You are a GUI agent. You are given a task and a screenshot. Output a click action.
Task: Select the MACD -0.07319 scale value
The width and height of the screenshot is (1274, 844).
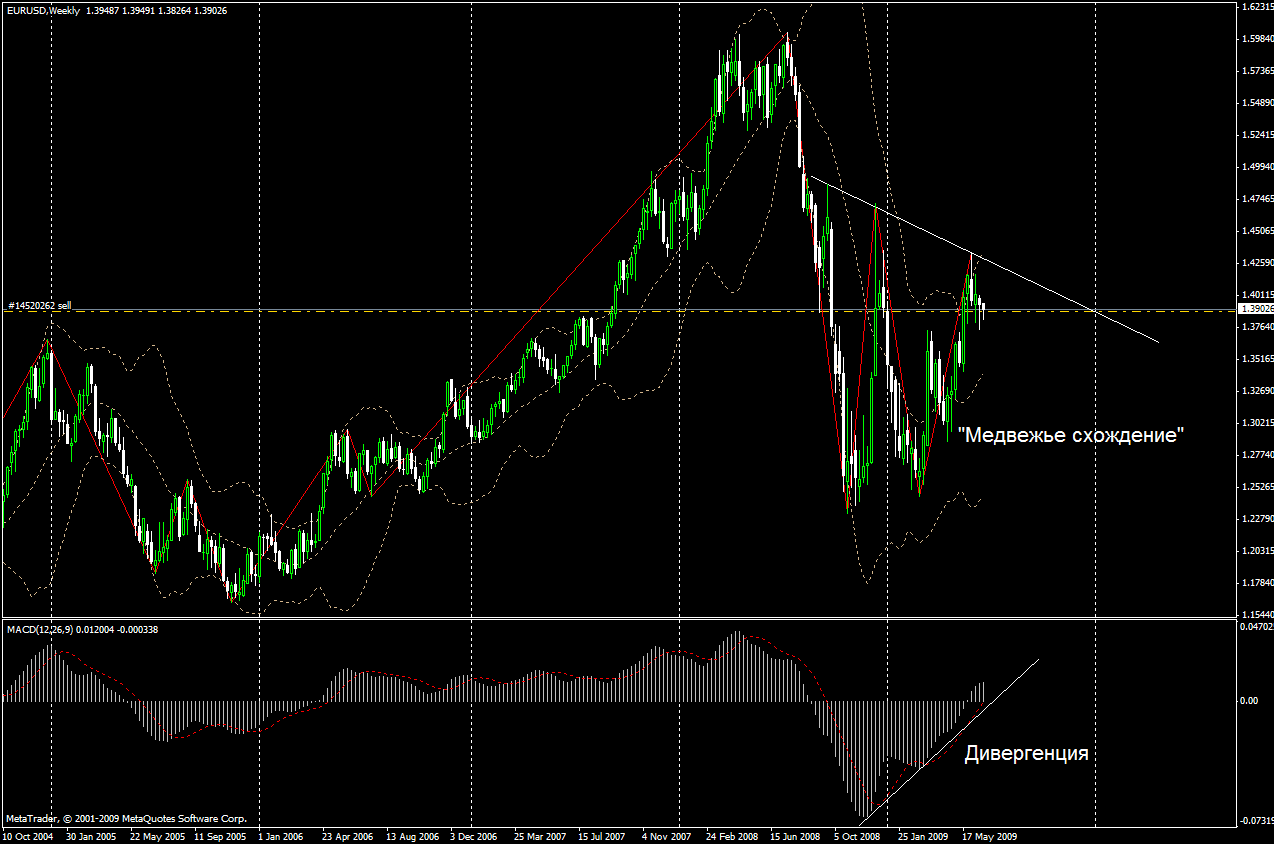tap(1255, 820)
